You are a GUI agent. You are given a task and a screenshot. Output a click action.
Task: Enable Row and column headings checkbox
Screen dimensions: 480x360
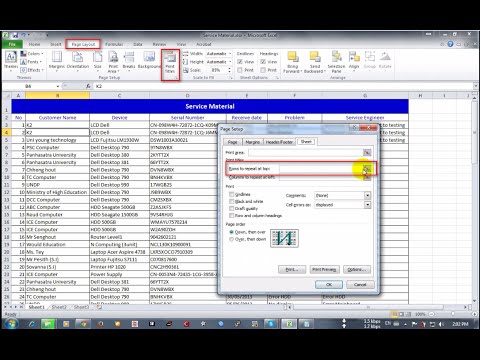tap(231, 216)
